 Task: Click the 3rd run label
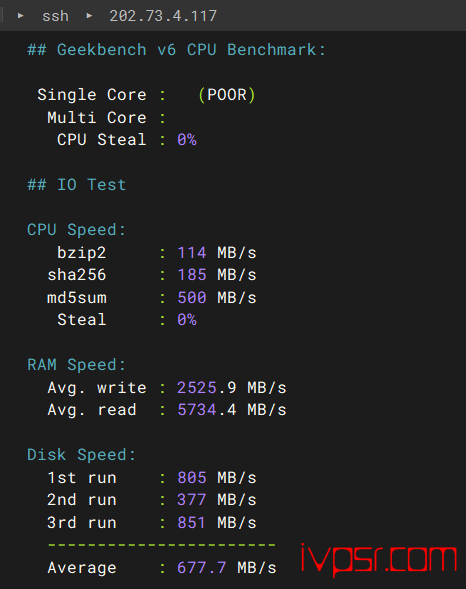[82, 523]
